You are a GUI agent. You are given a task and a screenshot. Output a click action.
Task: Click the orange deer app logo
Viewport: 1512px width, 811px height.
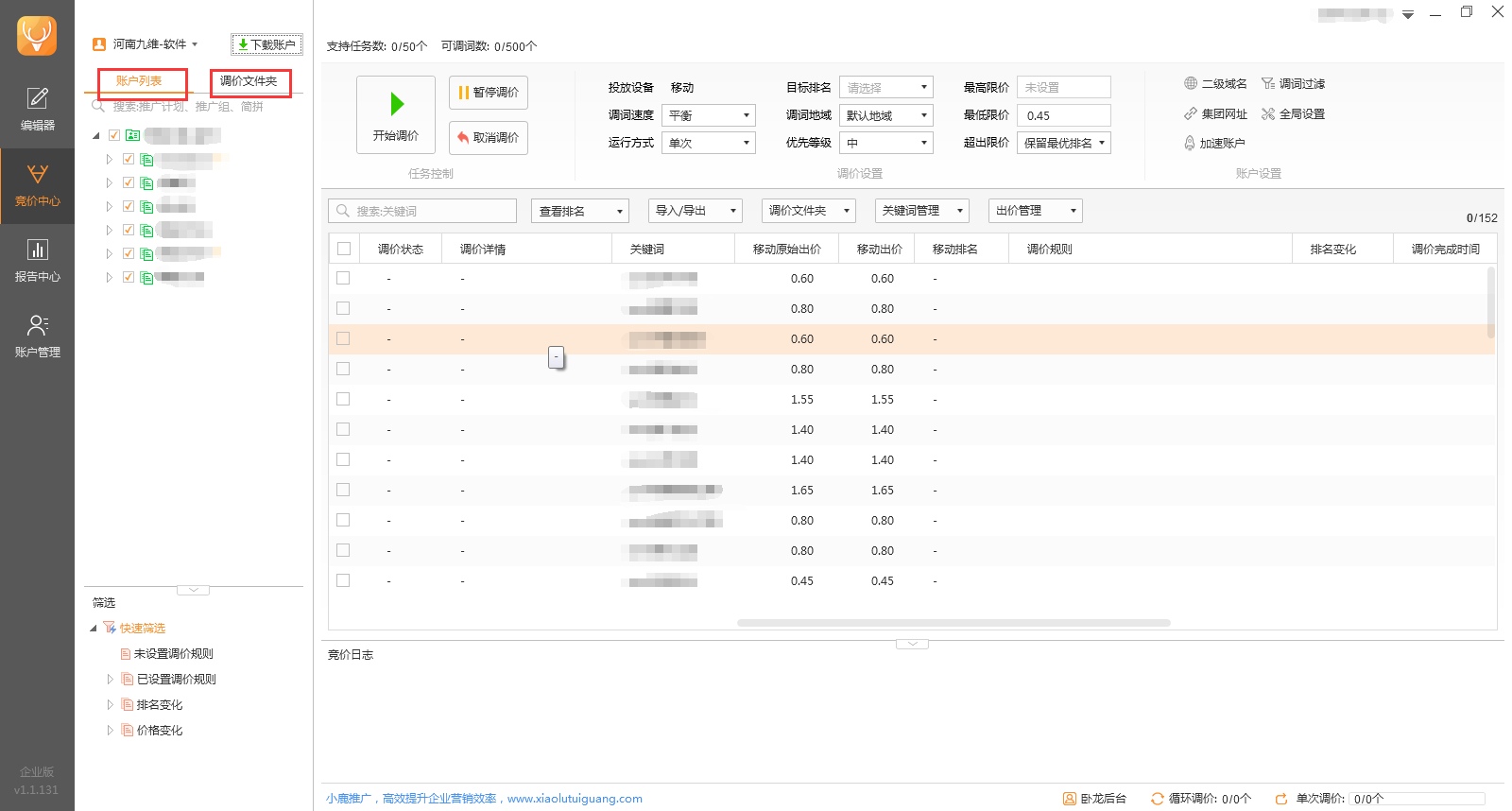click(x=37, y=36)
